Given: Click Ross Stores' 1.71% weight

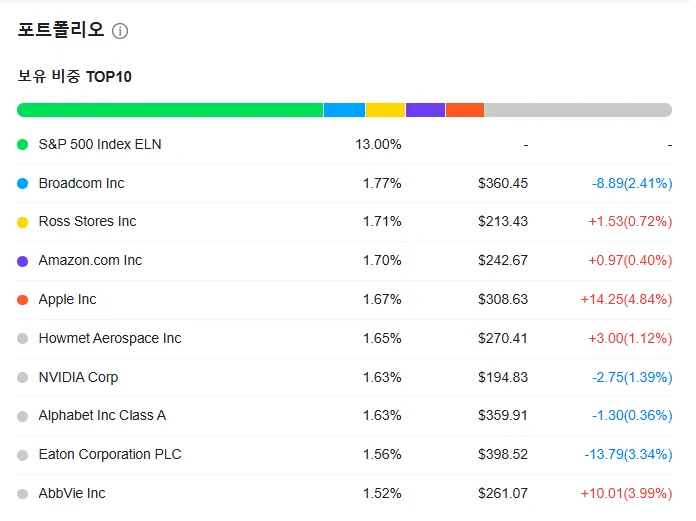Looking at the screenshot, I should click(382, 221).
